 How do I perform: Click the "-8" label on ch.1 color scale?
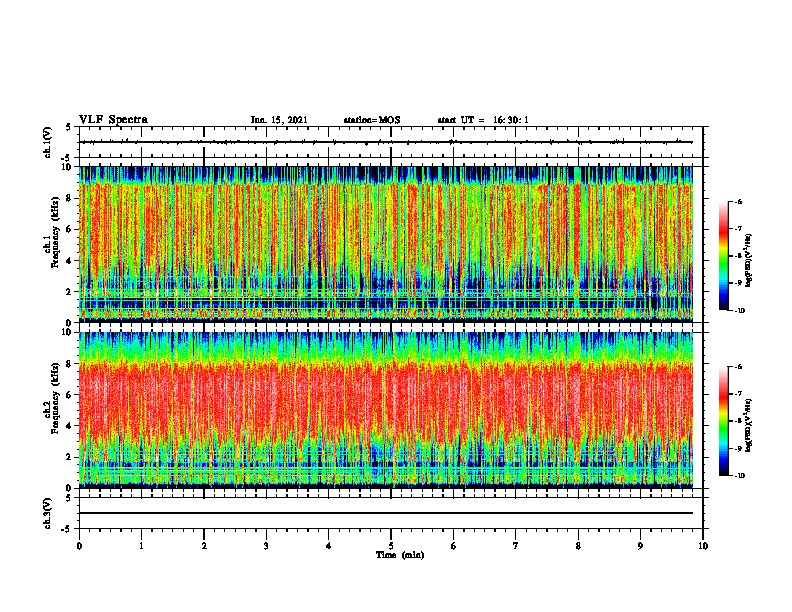click(738, 256)
